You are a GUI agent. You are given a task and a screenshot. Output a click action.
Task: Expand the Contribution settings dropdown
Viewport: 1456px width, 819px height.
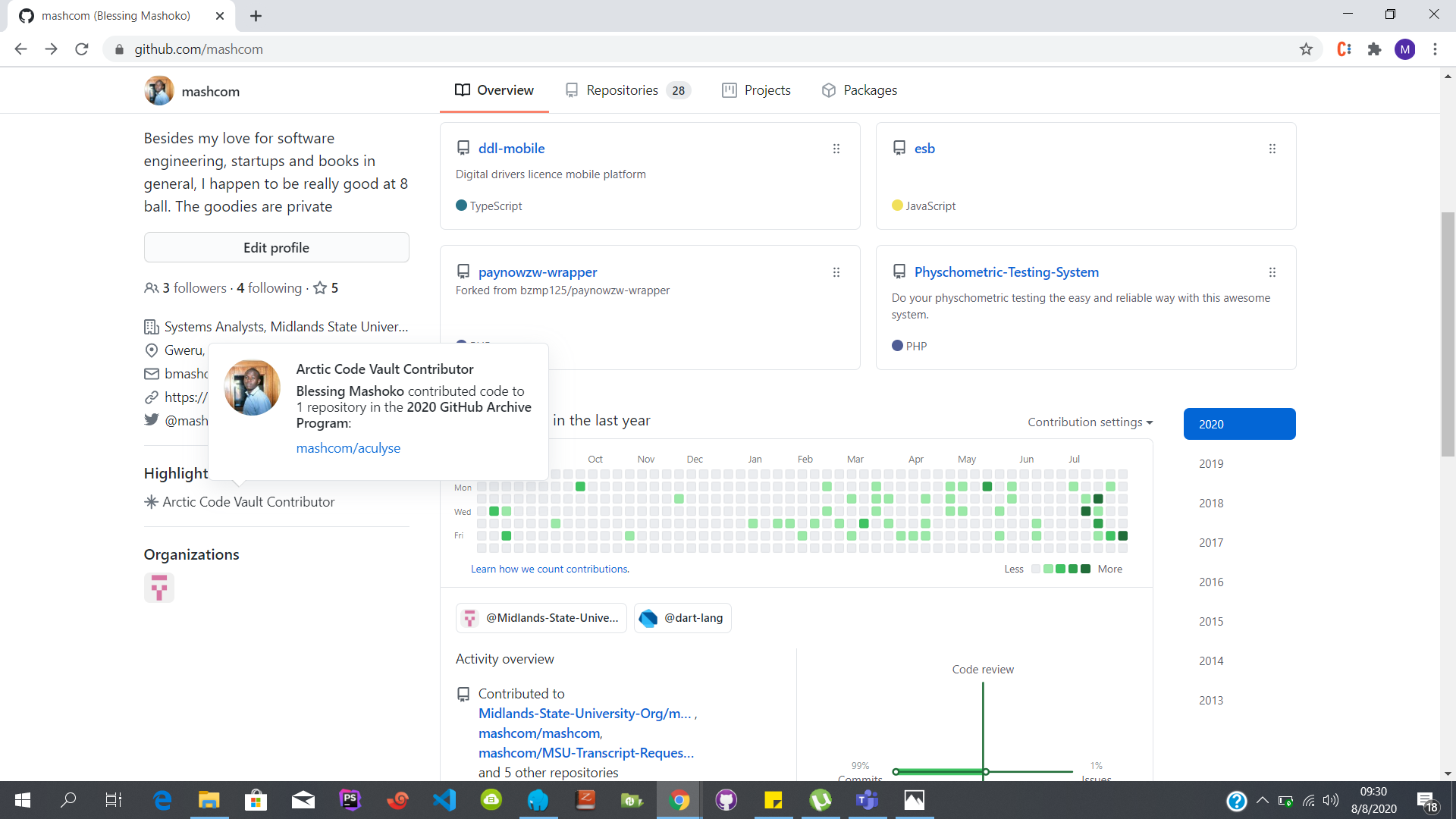1090,422
